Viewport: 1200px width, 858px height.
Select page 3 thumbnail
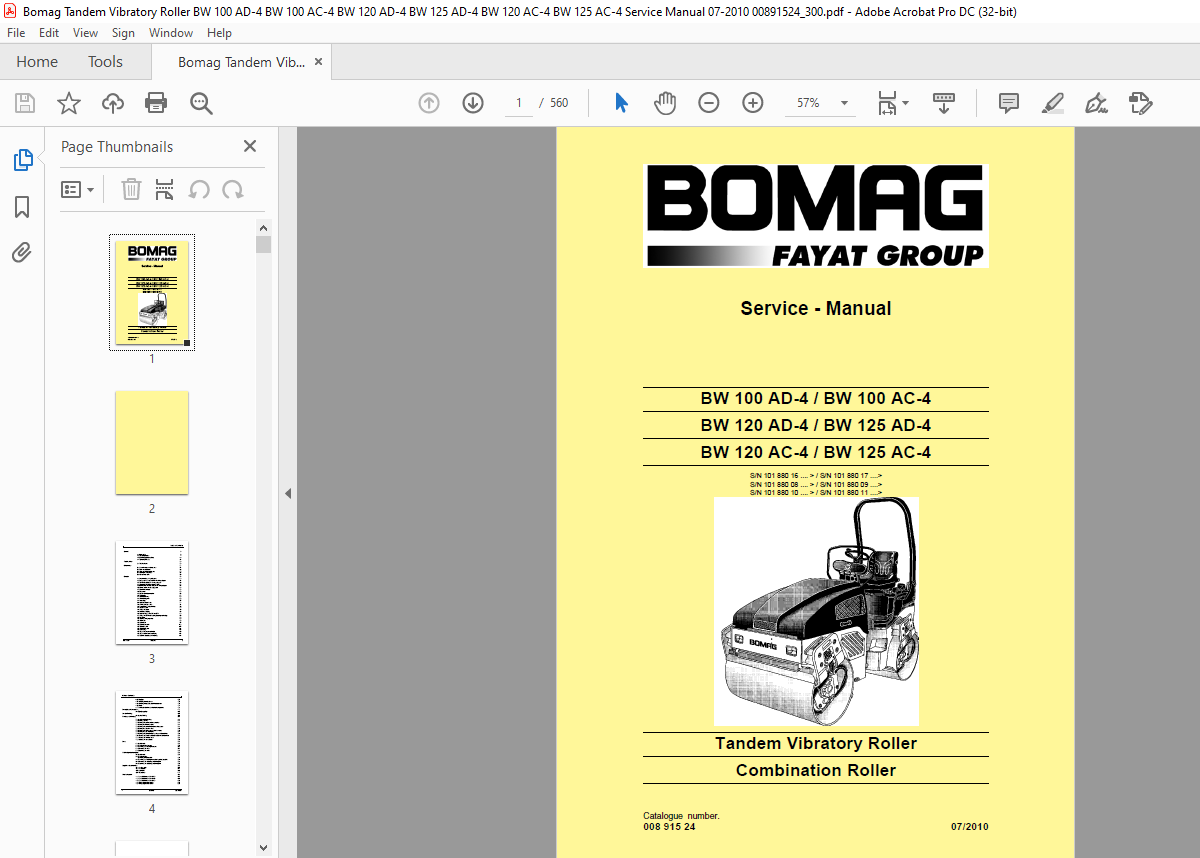click(152, 593)
